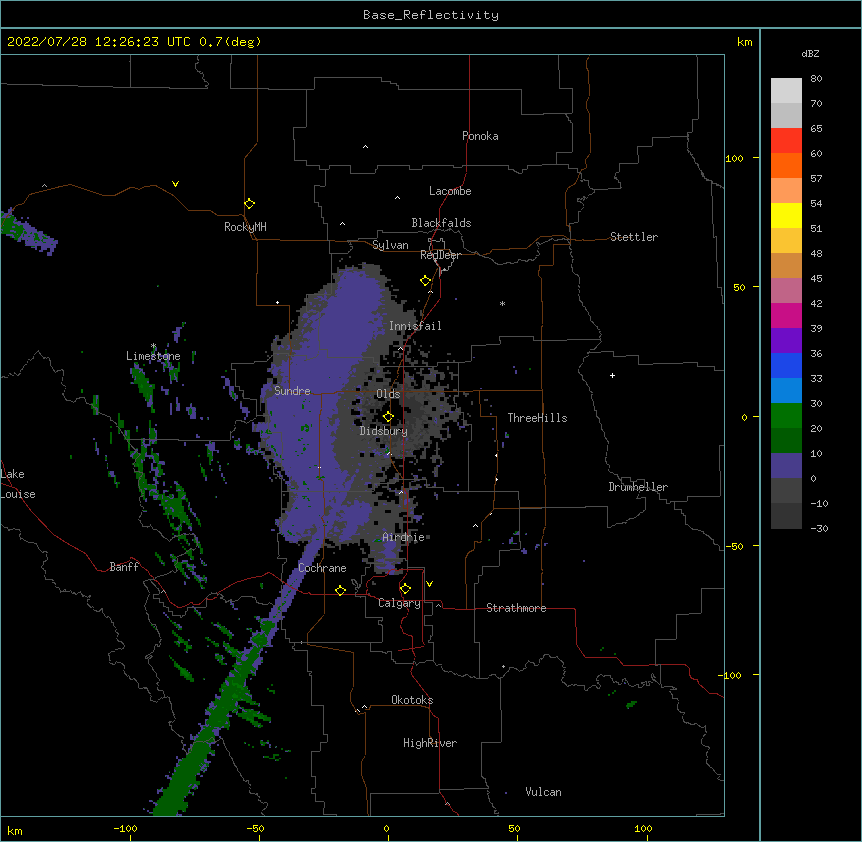This screenshot has width=862, height=842.
Task: Click the white plus marker west of Drumheller
Action: pos(612,375)
